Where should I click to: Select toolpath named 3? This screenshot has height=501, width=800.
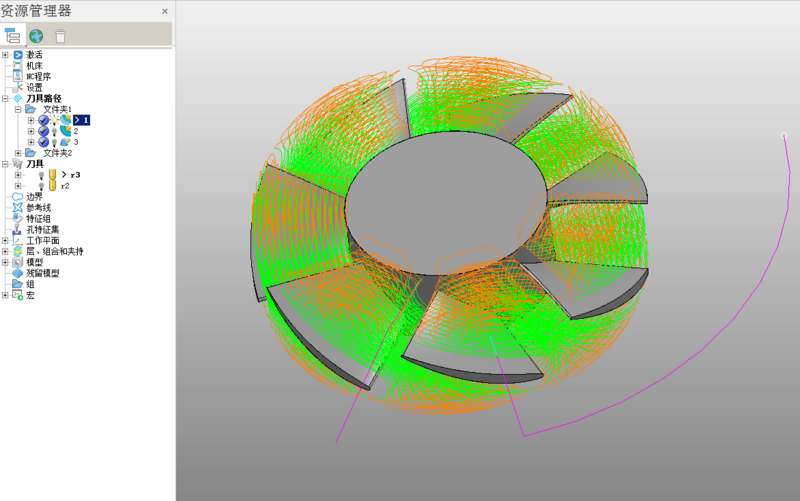point(76,142)
